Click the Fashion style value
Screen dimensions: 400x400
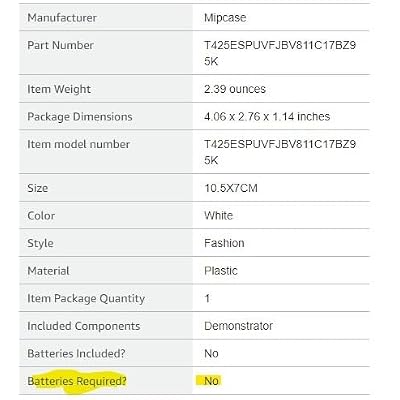[x=224, y=243]
